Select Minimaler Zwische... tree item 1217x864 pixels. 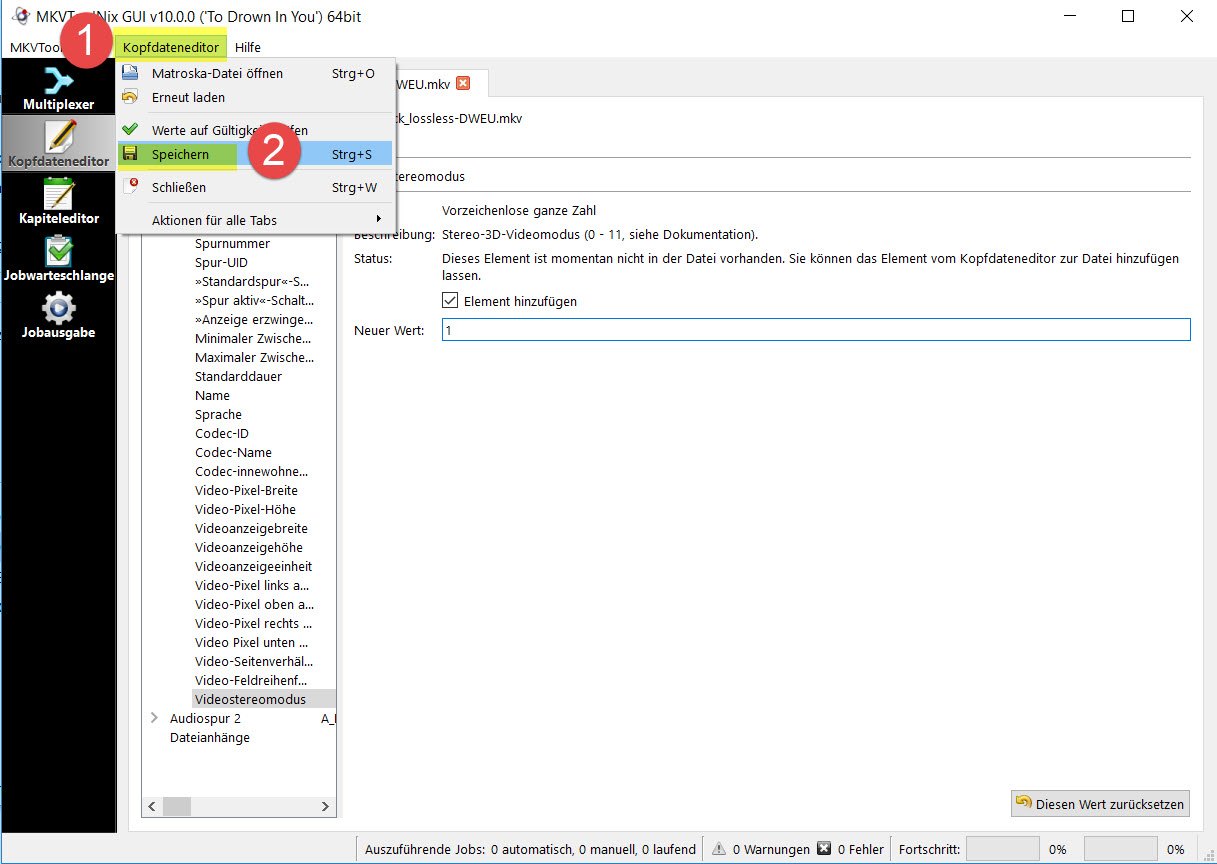(x=254, y=338)
